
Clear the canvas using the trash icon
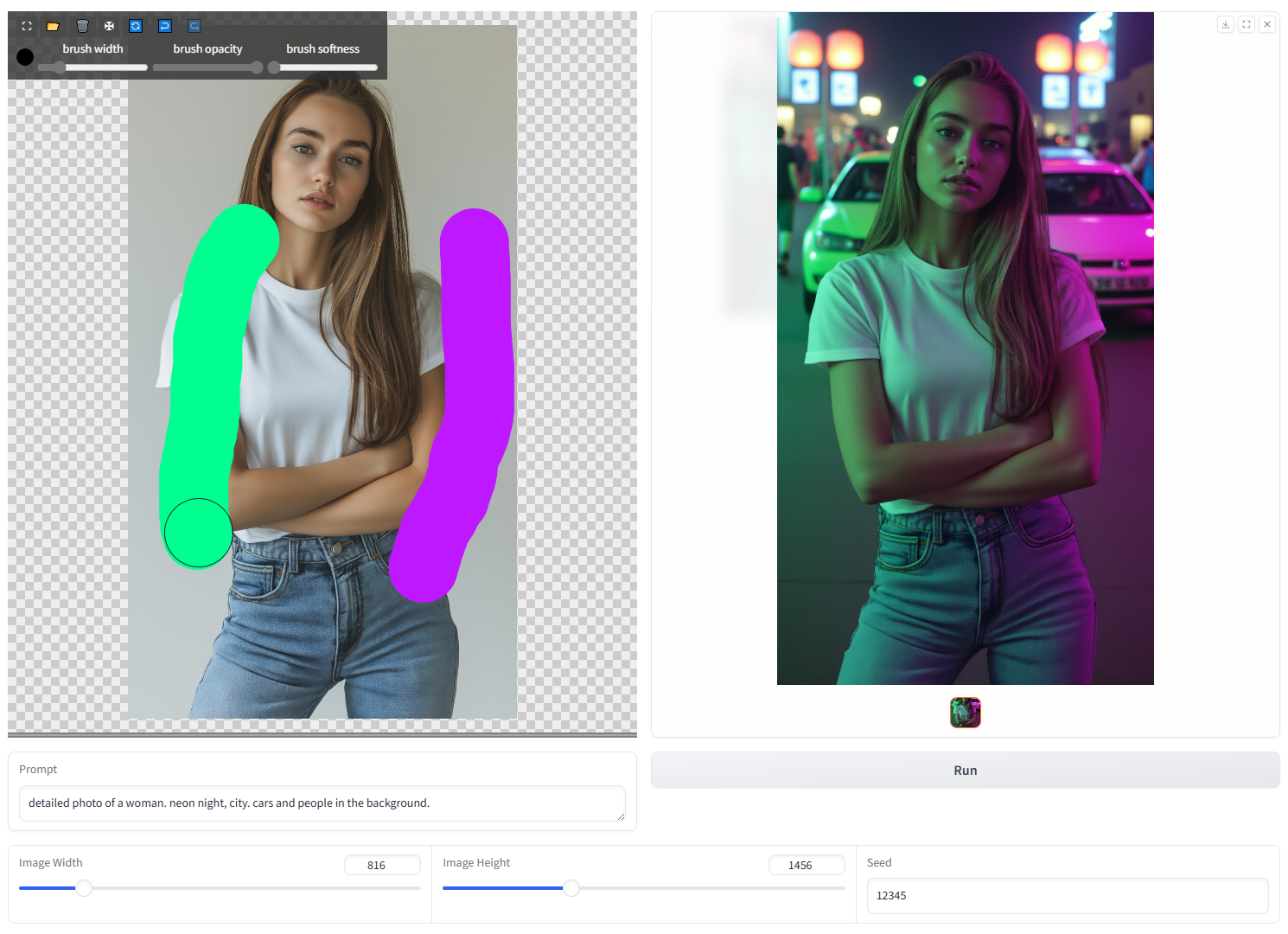pyautogui.click(x=82, y=26)
